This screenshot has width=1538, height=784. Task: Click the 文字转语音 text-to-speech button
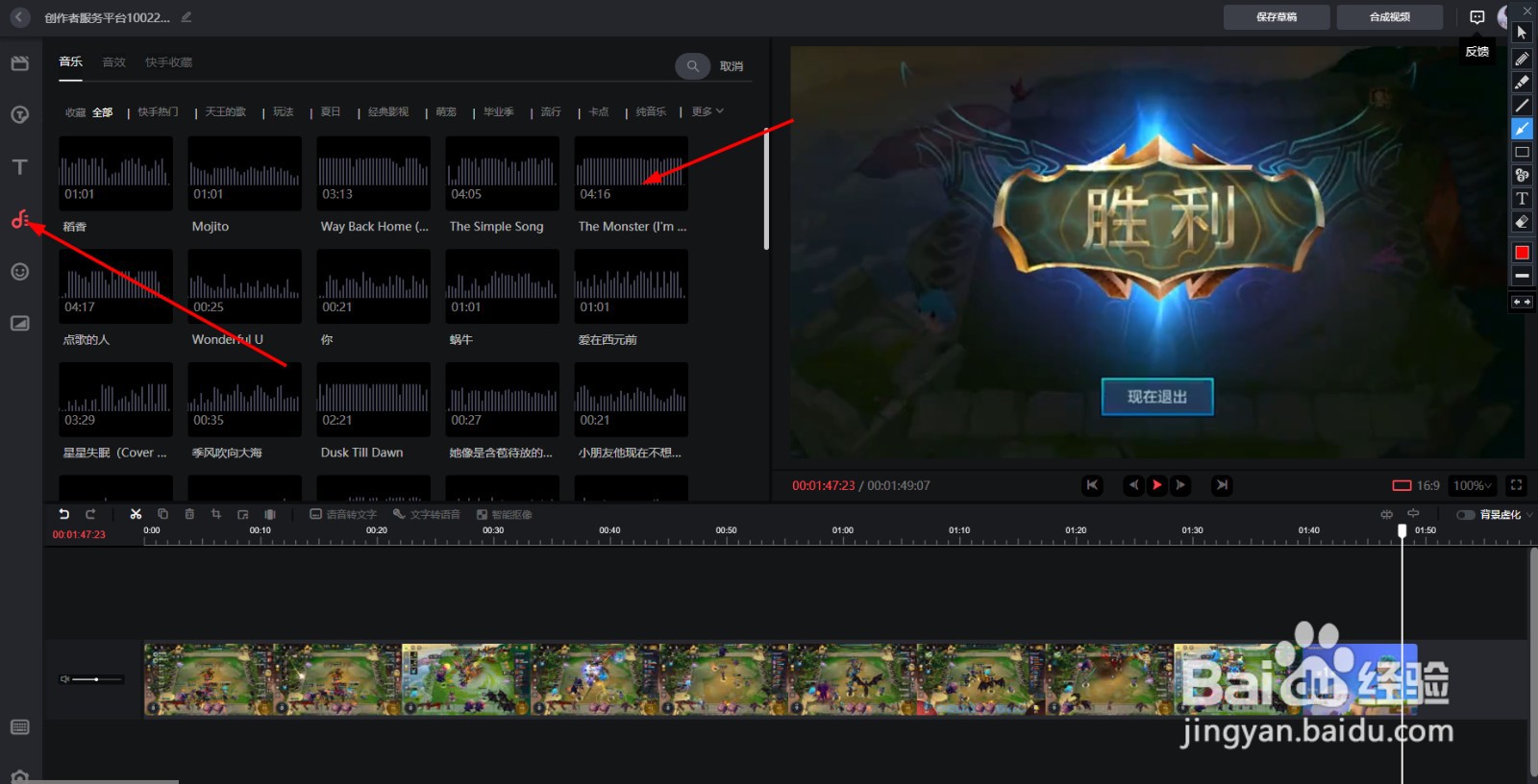coord(427,514)
